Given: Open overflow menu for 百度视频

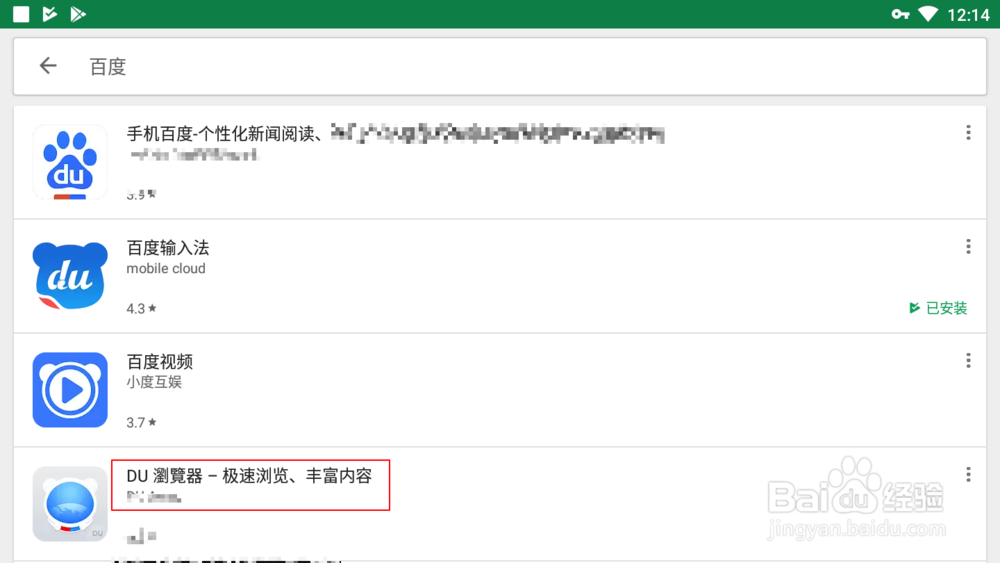Looking at the screenshot, I should (968, 361).
